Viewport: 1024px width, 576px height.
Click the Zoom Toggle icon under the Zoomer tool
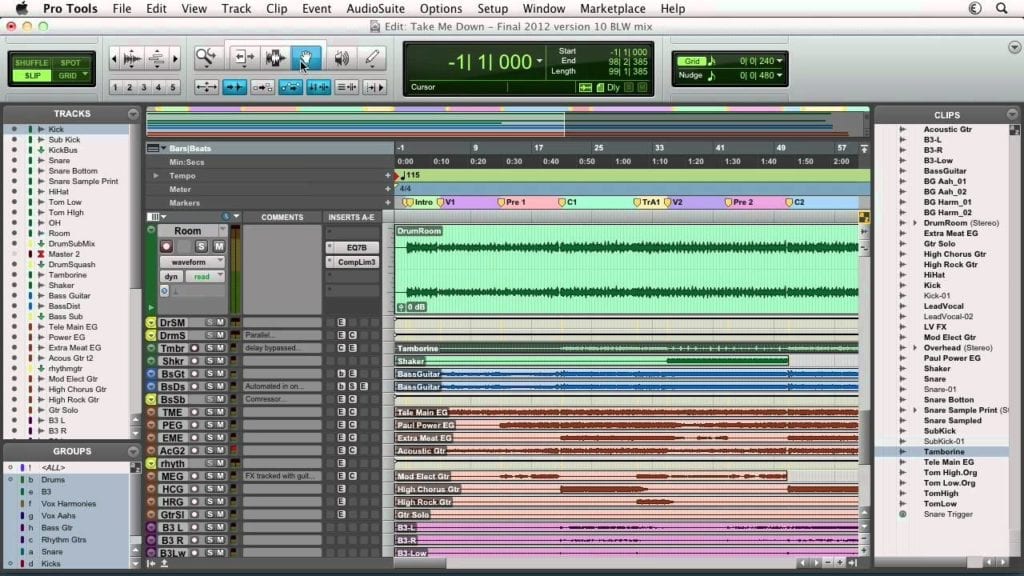tap(206, 87)
